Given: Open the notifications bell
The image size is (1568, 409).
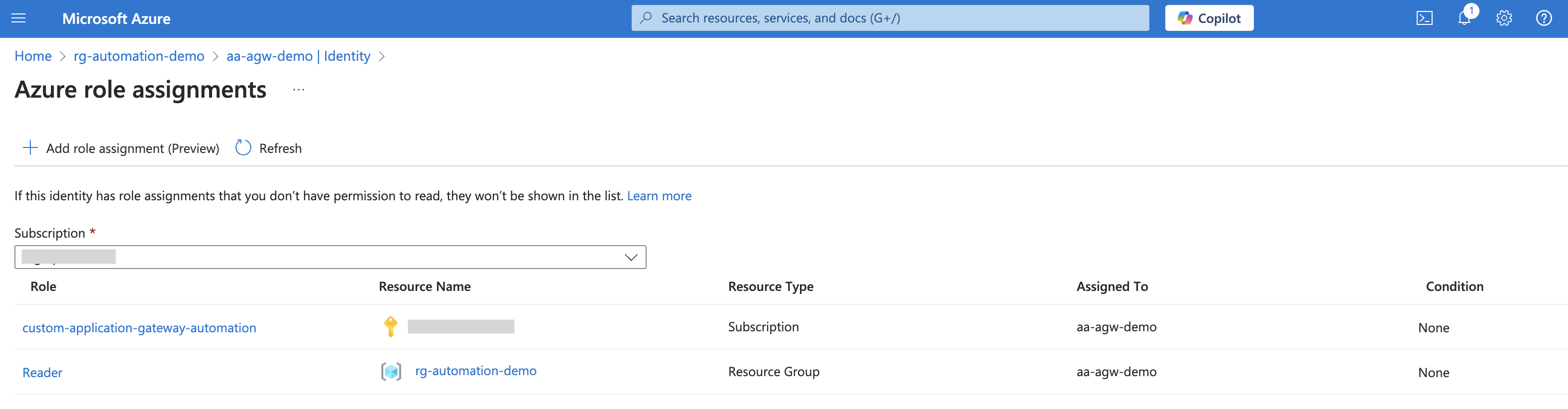Looking at the screenshot, I should click(x=1464, y=18).
